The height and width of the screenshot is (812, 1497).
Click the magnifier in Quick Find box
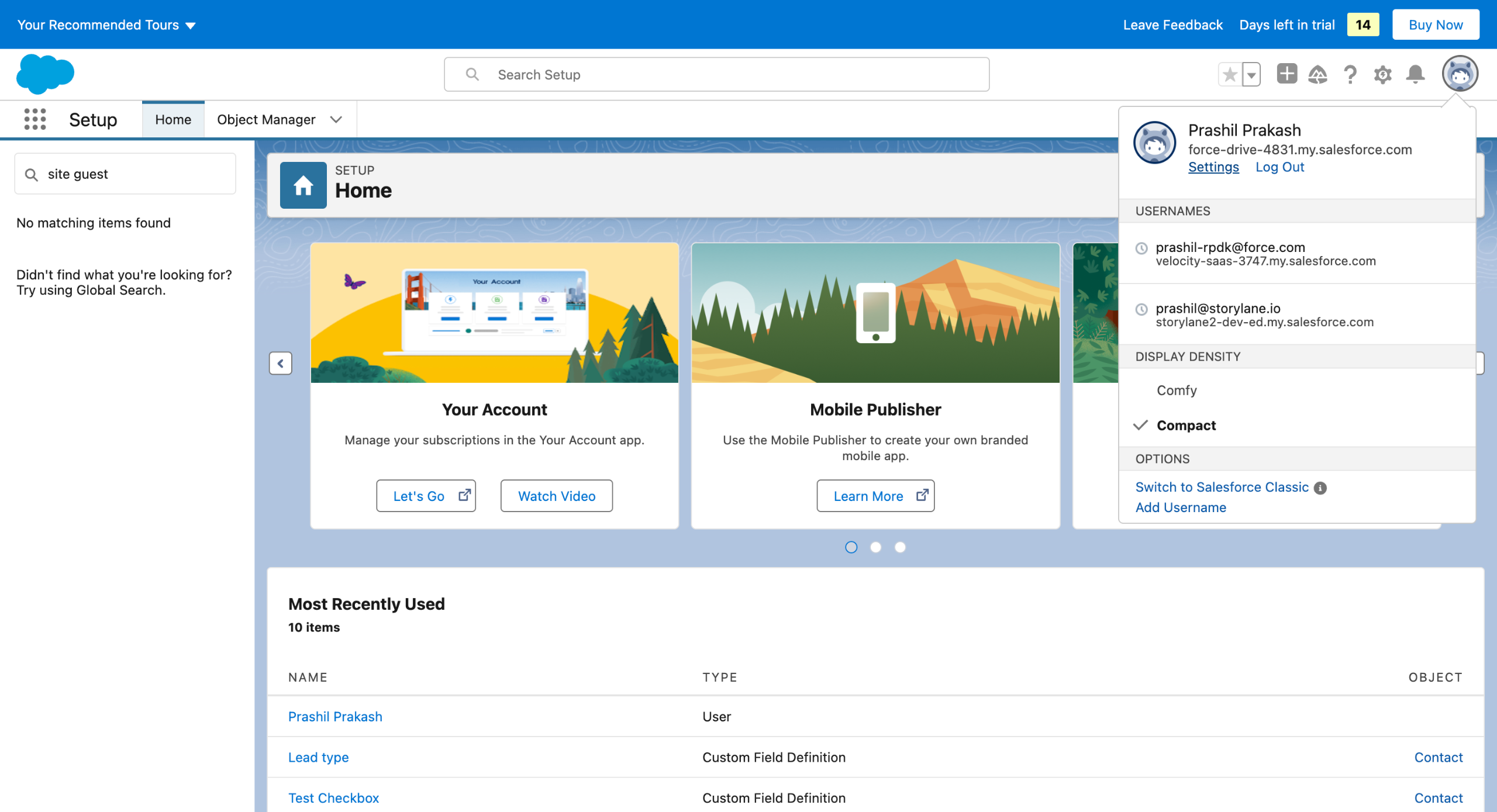32,174
